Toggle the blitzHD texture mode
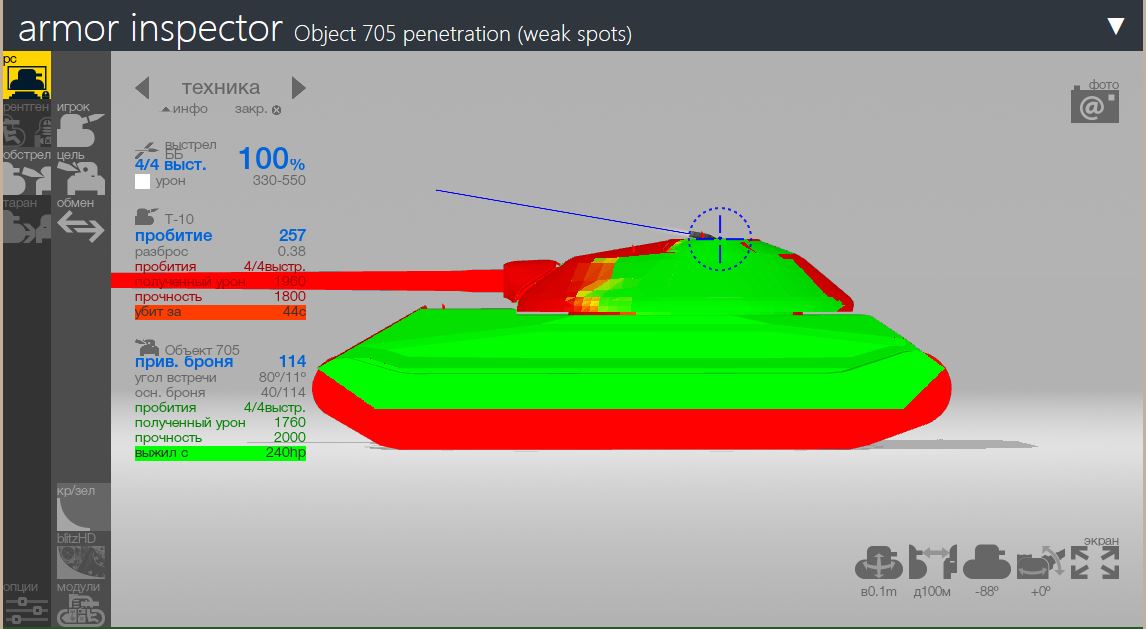 tap(80, 556)
